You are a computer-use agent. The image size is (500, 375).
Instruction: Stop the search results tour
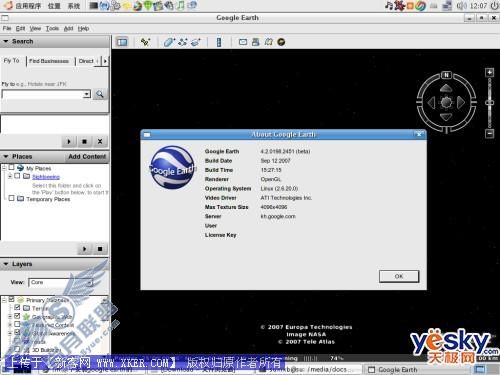tap(84, 141)
